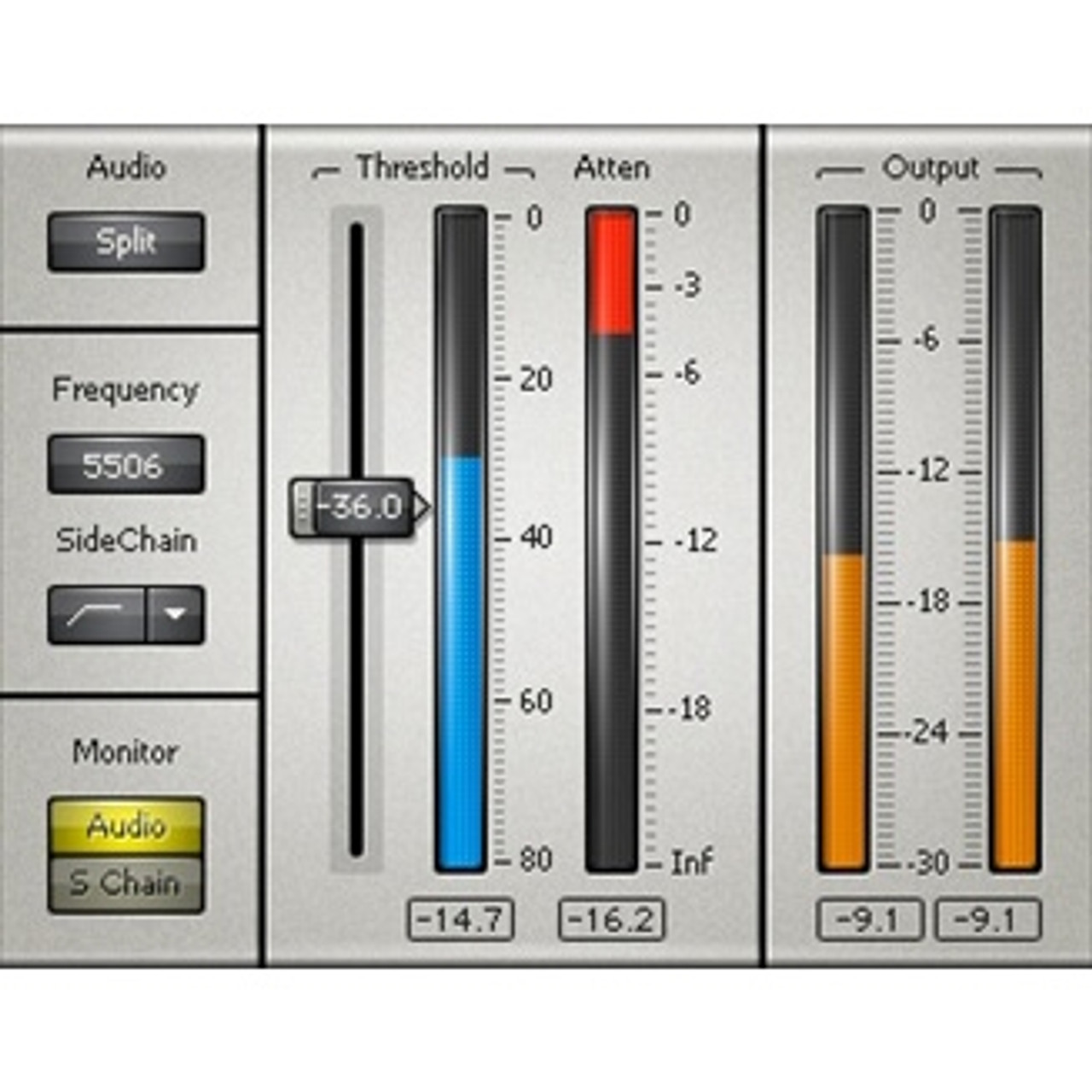Screen dimensions: 1092x1092
Task: Click the left orange Output meter
Action: click(x=843, y=708)
